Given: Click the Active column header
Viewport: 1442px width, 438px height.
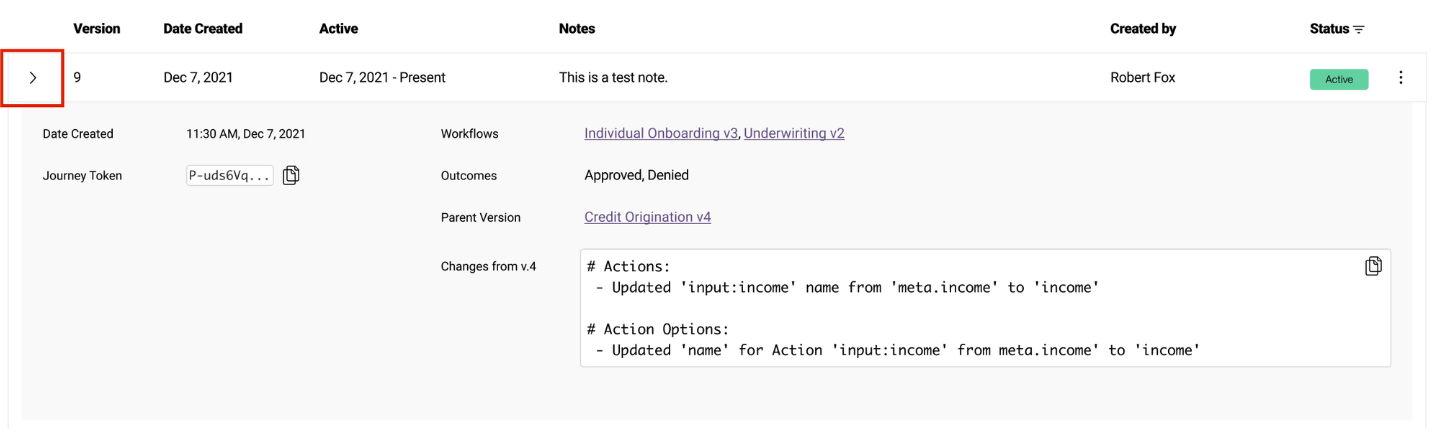Looking at the screenshot, I should coord(338,29).
